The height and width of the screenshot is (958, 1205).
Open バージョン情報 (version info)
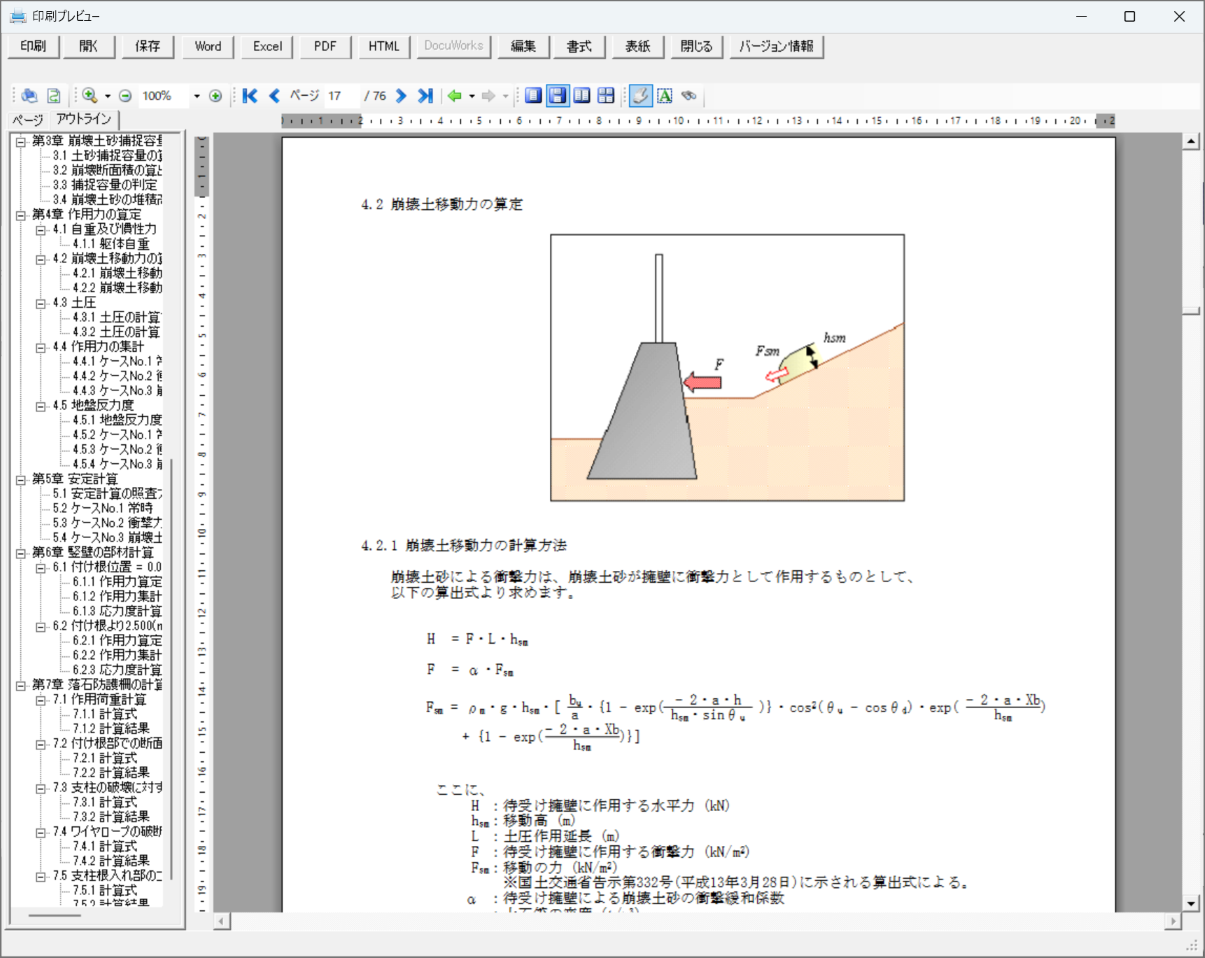(x=777, y=47)
